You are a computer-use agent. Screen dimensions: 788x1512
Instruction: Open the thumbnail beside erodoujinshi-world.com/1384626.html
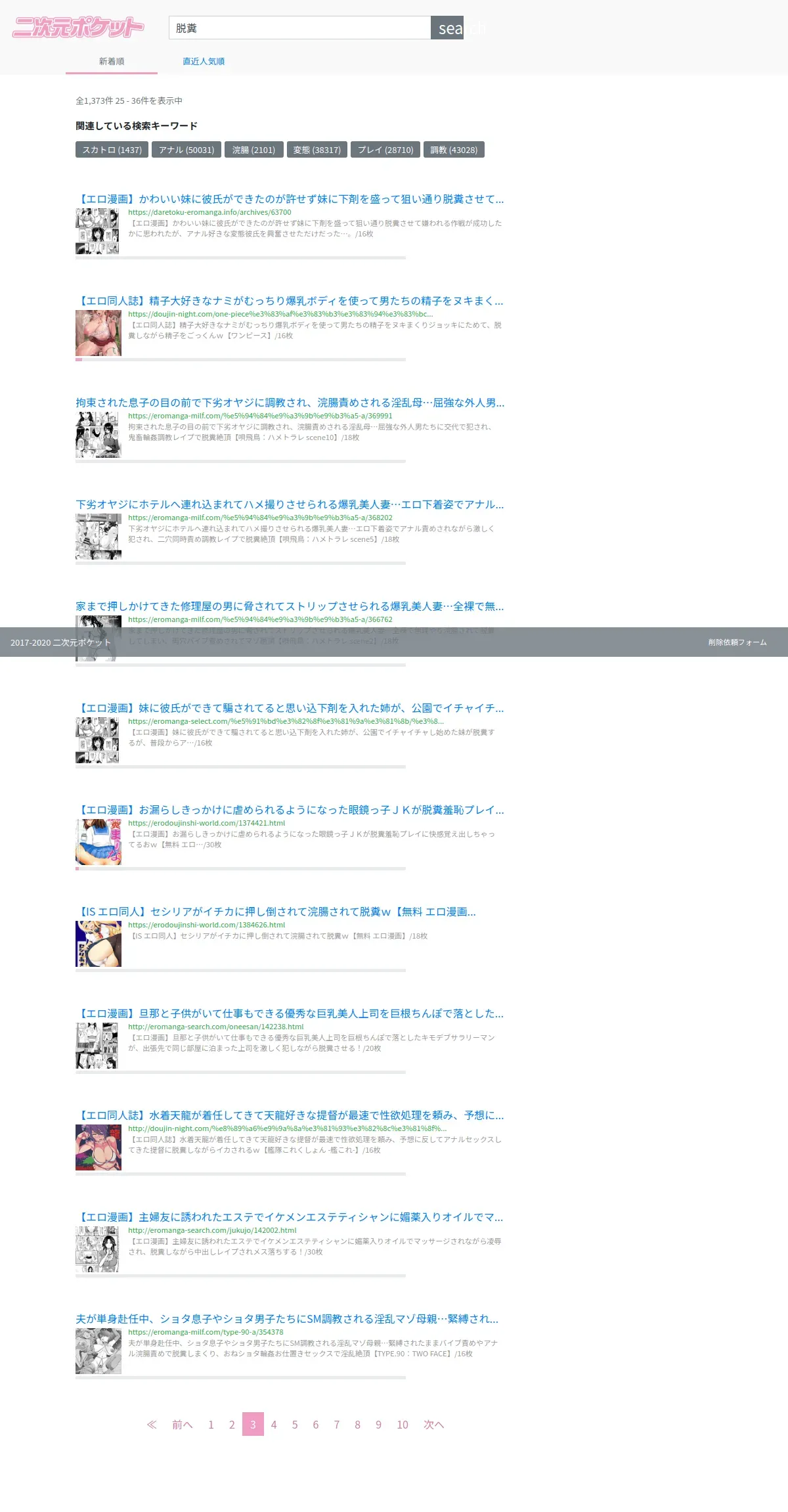[98, 944]
